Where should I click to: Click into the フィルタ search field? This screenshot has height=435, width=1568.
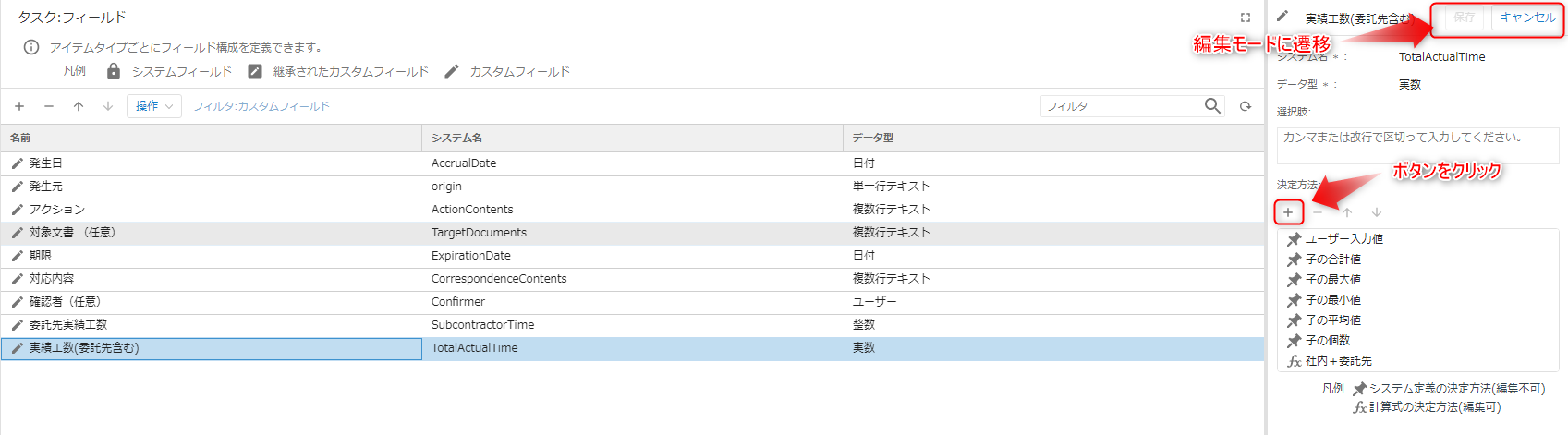click(1121, 106)
